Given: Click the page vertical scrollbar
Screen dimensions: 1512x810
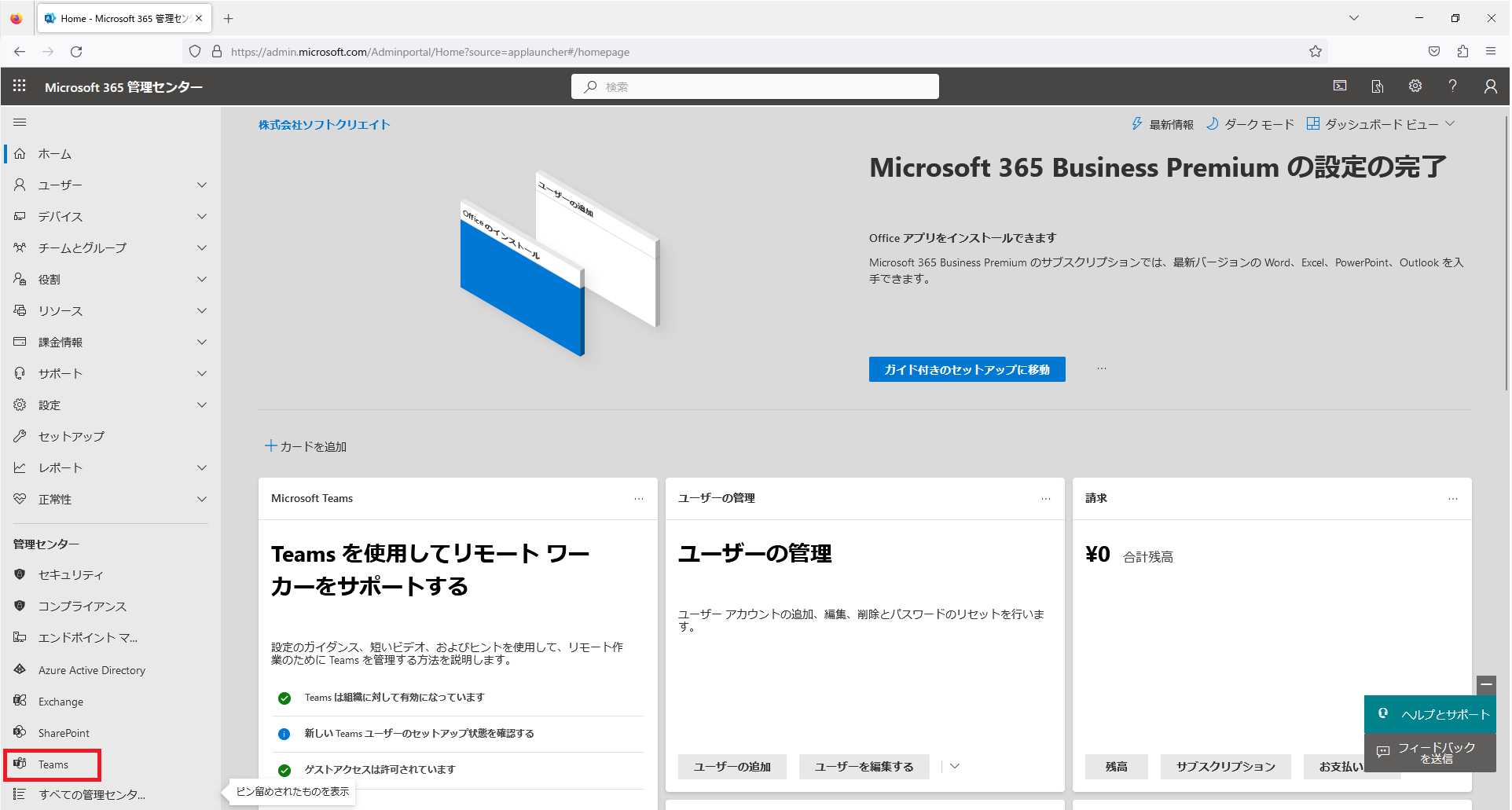Looking at the screenshot, I should tap(1506, 251).
